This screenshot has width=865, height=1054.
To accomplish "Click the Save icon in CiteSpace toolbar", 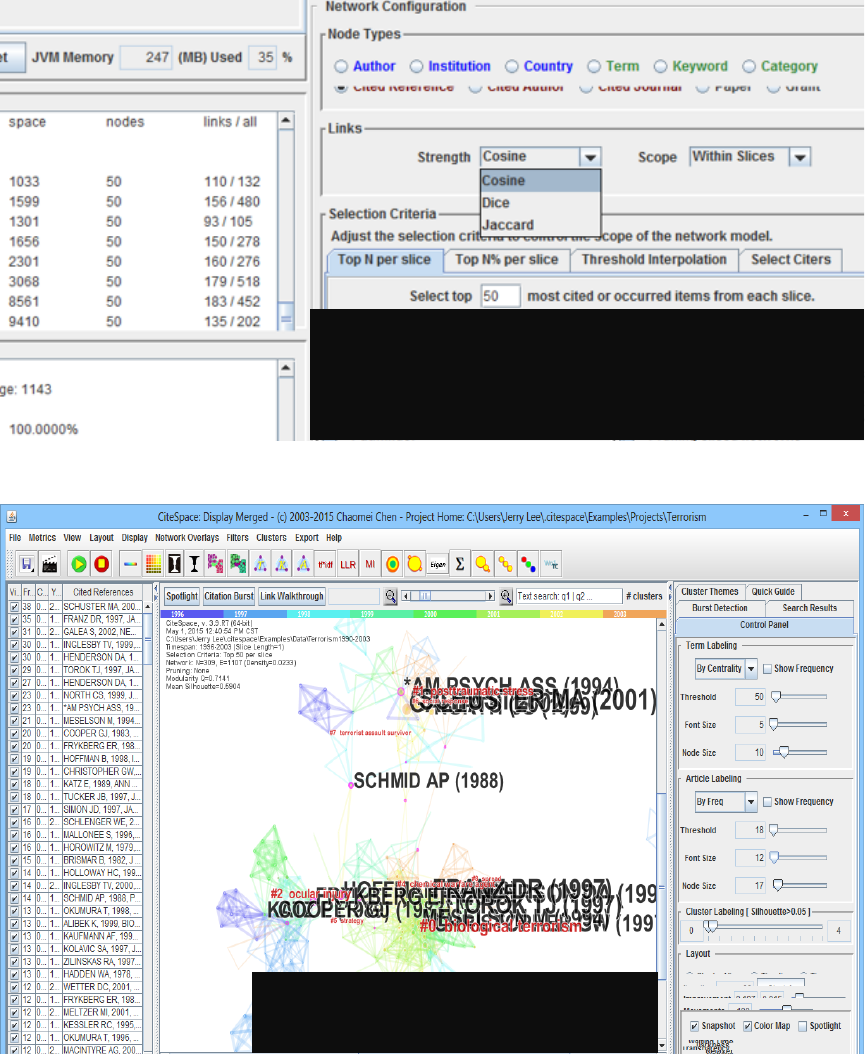I will click(27, 564).
